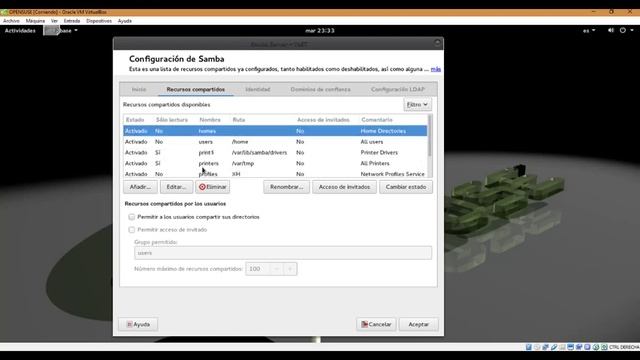Click the round button in the dialog title bar
This screenshot has height=360, width=640.
click(437, 43)
